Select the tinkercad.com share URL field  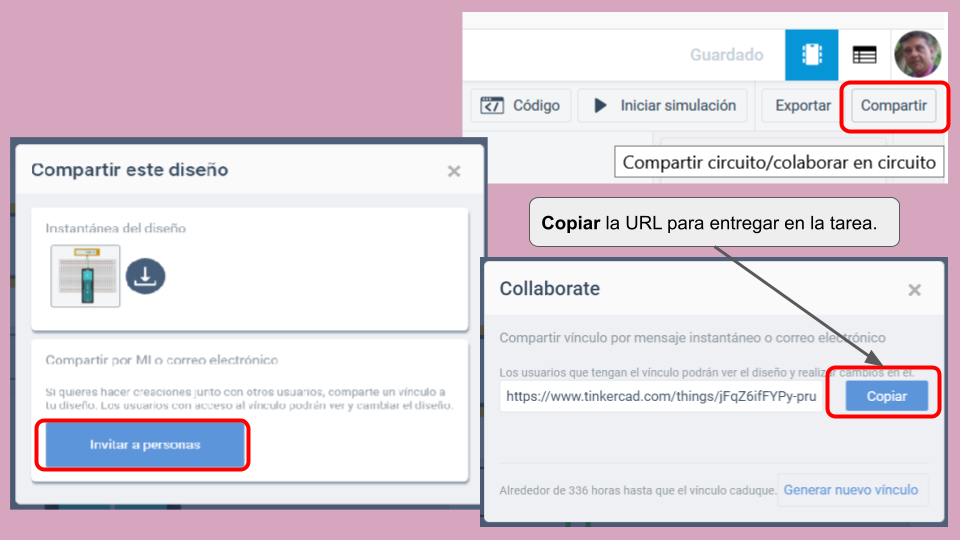661,396
